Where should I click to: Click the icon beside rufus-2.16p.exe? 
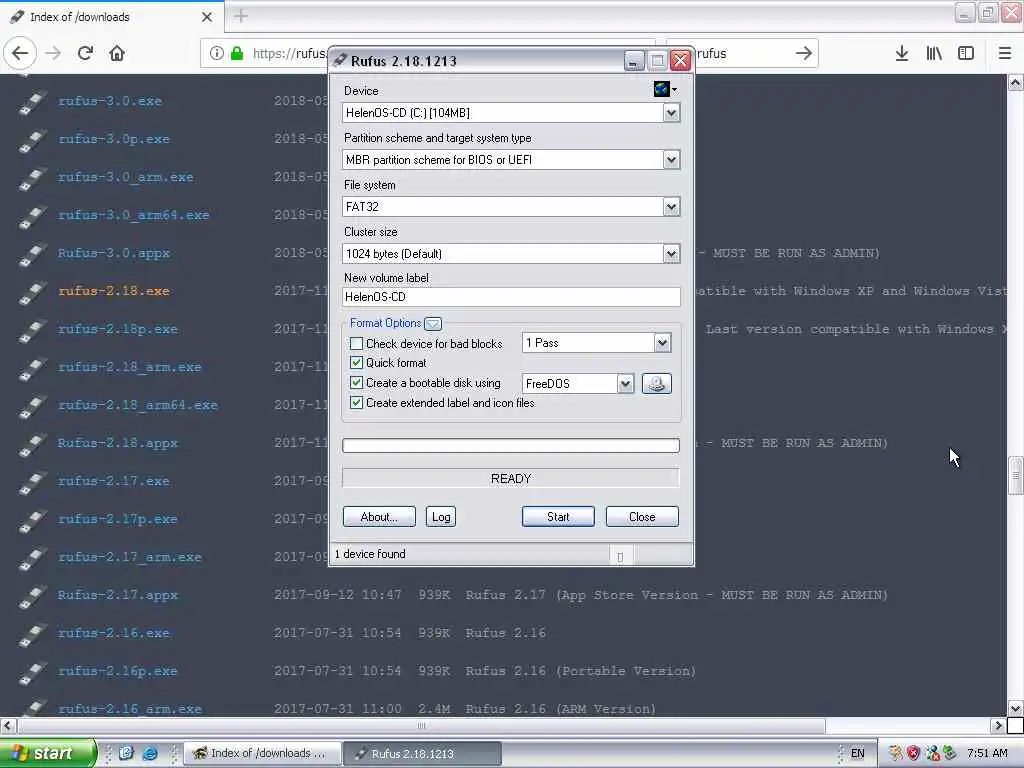click(33, 672)
